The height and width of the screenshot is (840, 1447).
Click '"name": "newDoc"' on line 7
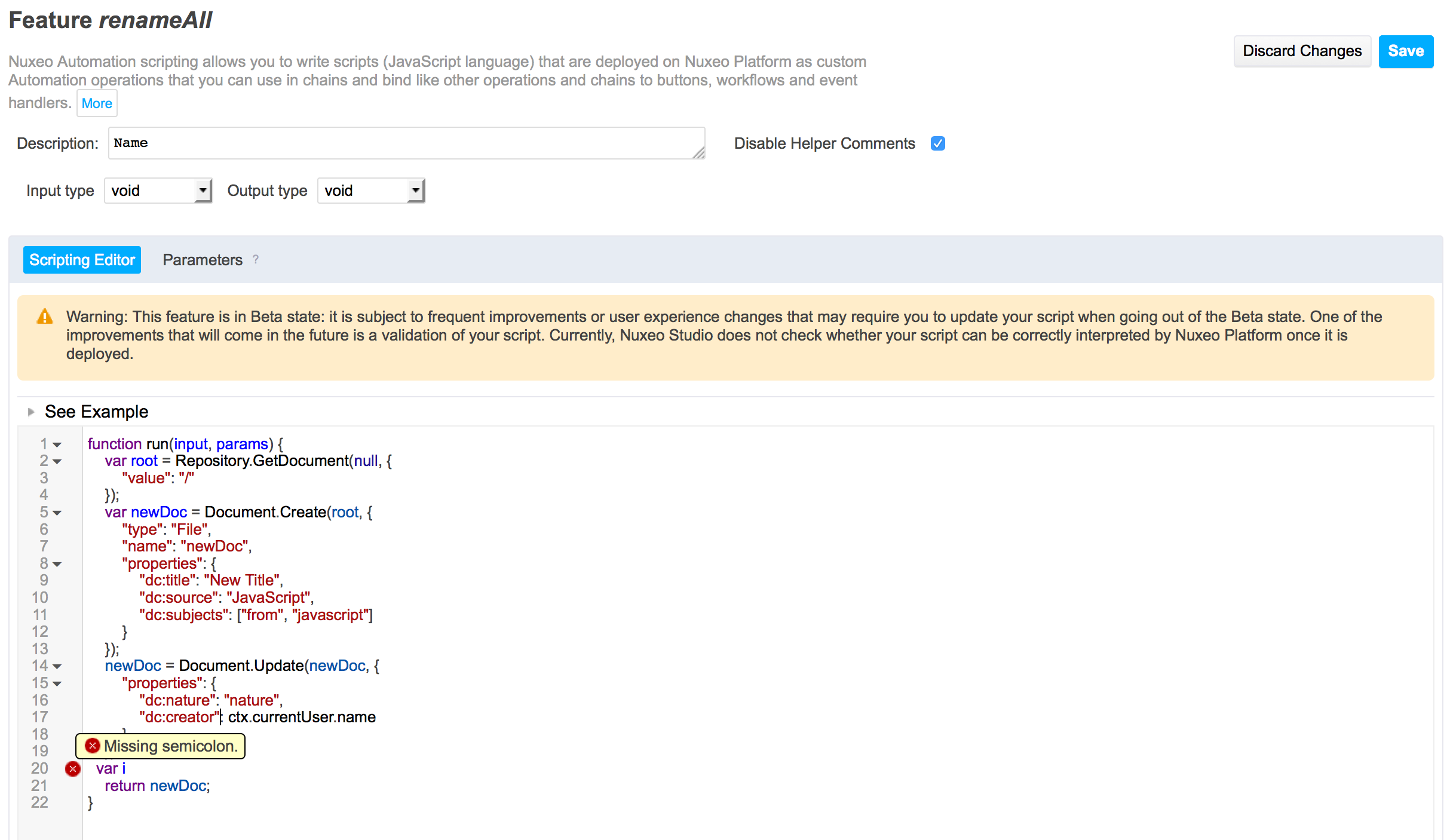pos(185,546)
